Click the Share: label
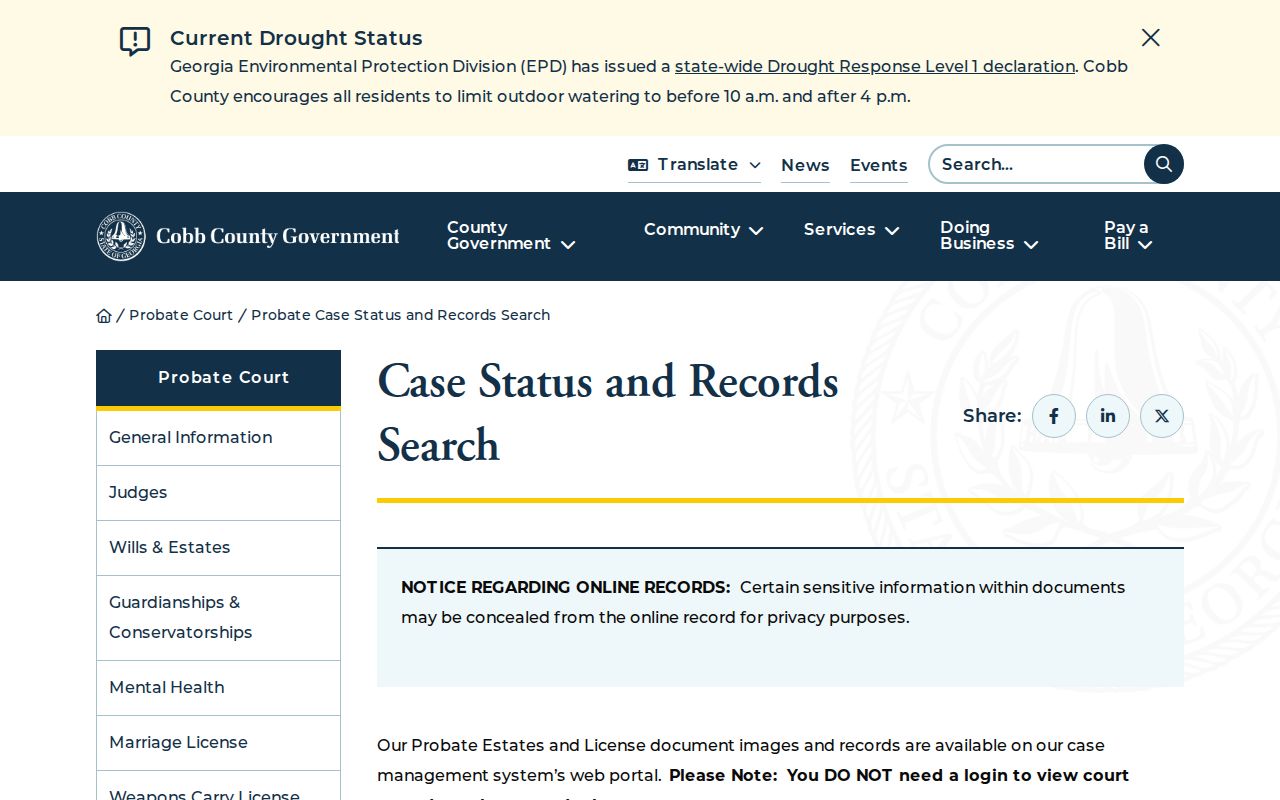Viewport: 1280px width, 800px height. (992, 416)
